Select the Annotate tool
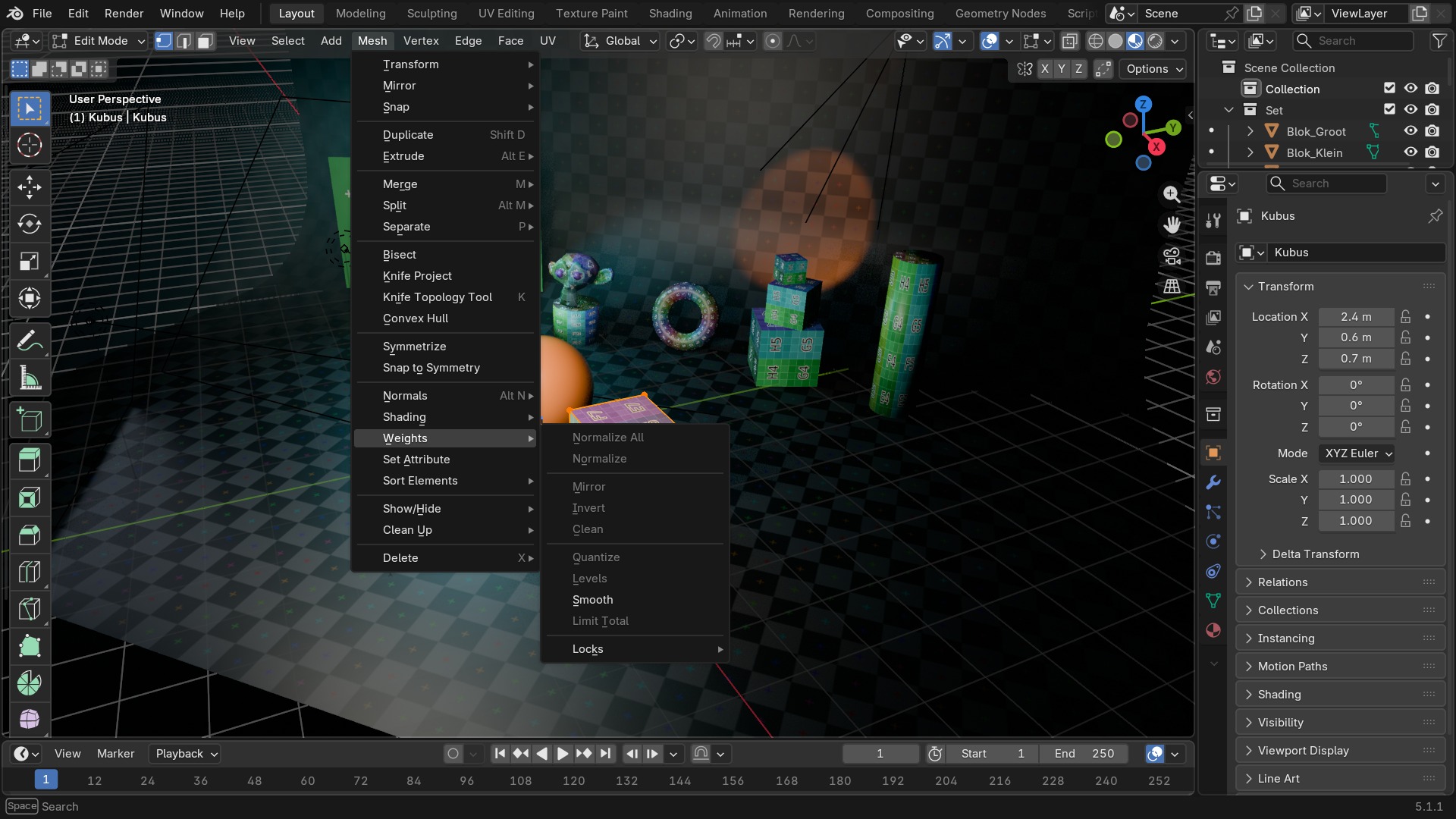Image resolution: width=1456 pixels, height=819 pixels. pyautogui.click(x=30, y=340)
